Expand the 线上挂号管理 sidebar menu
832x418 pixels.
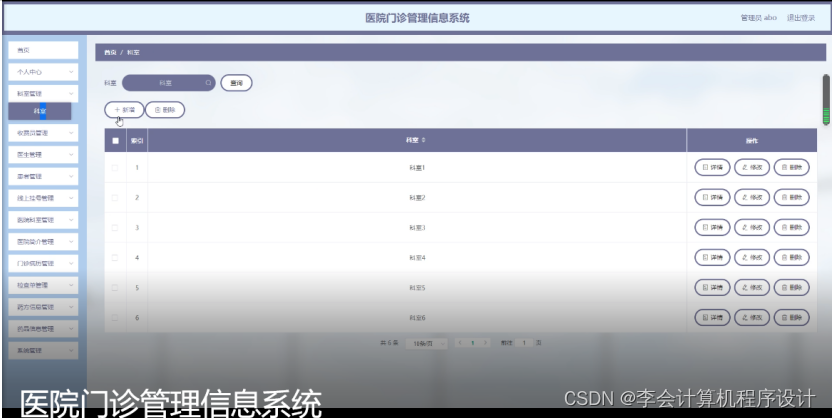[x=43, y=198]
